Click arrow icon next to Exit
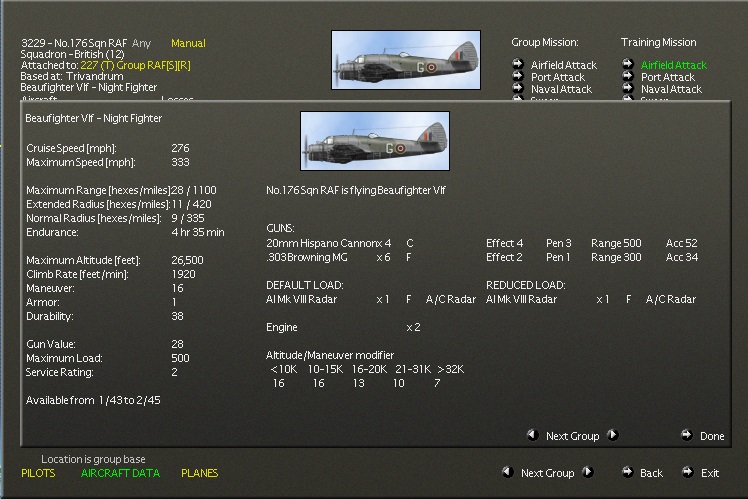This screenshot has width=748, height=499. click(687, 472)
